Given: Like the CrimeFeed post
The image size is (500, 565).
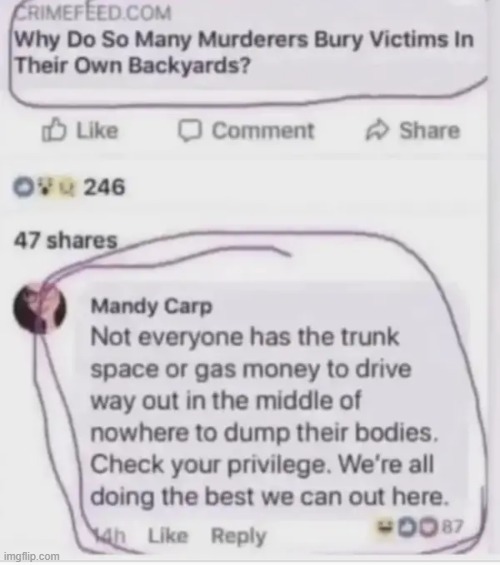Looking at the screenshot, I should click(80, 130).
